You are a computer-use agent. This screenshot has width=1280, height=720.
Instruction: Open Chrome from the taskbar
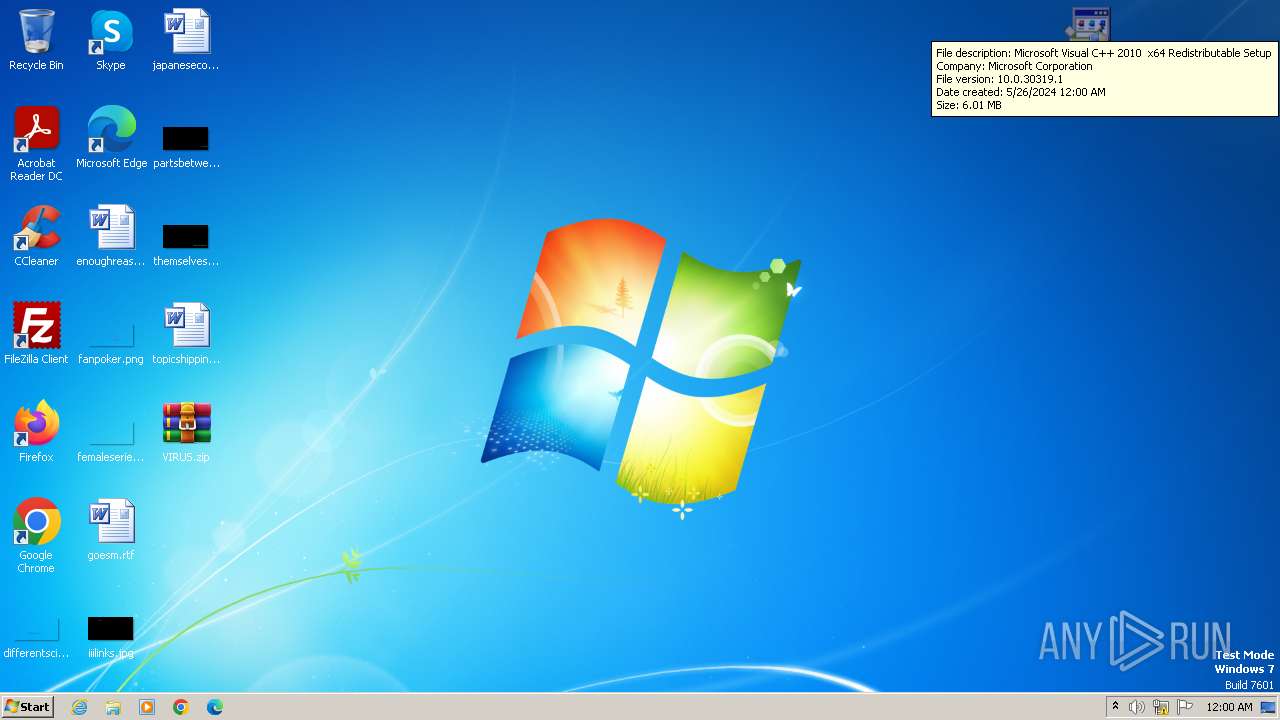(181, 707)
